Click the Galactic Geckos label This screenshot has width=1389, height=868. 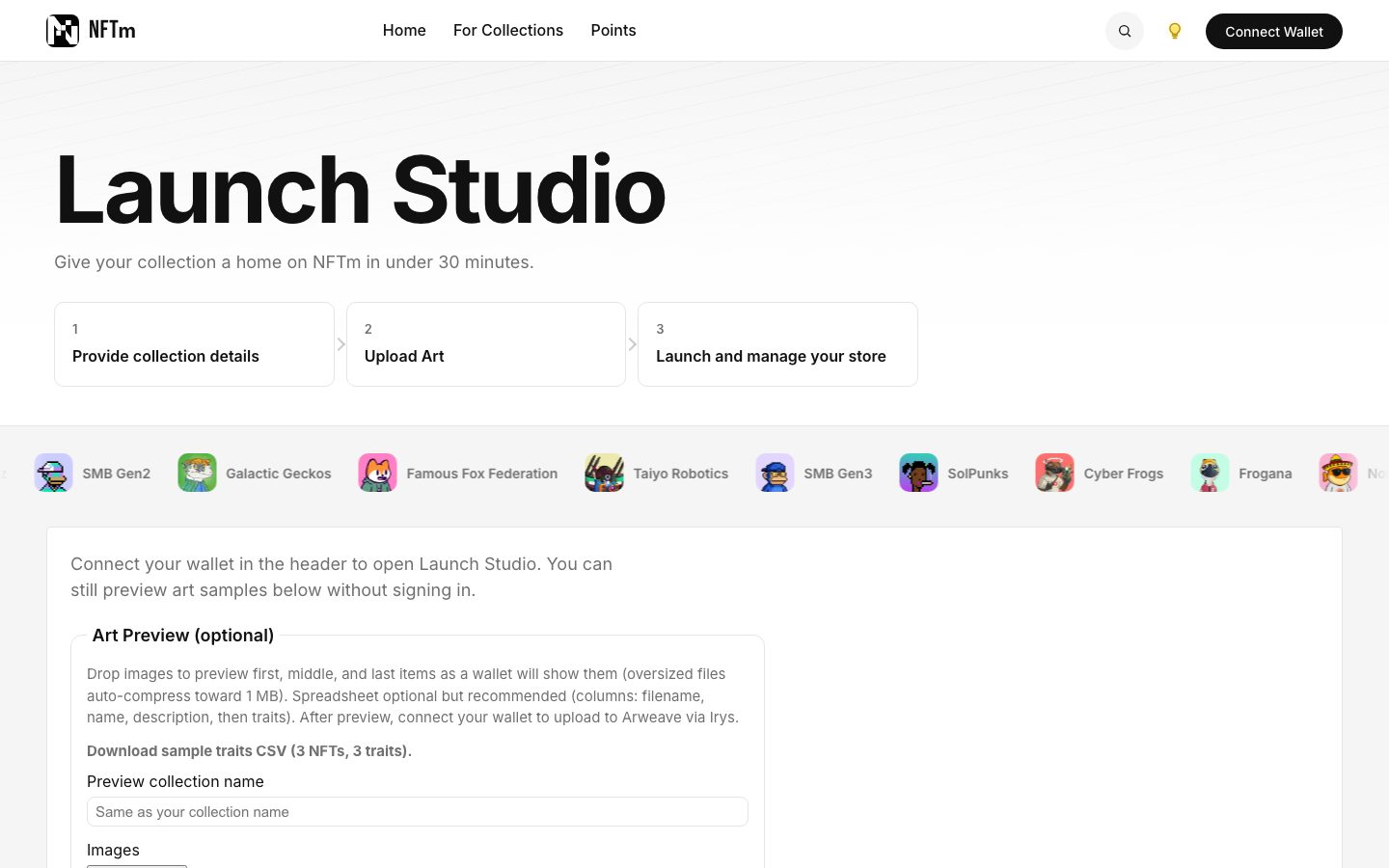(279, 474)
